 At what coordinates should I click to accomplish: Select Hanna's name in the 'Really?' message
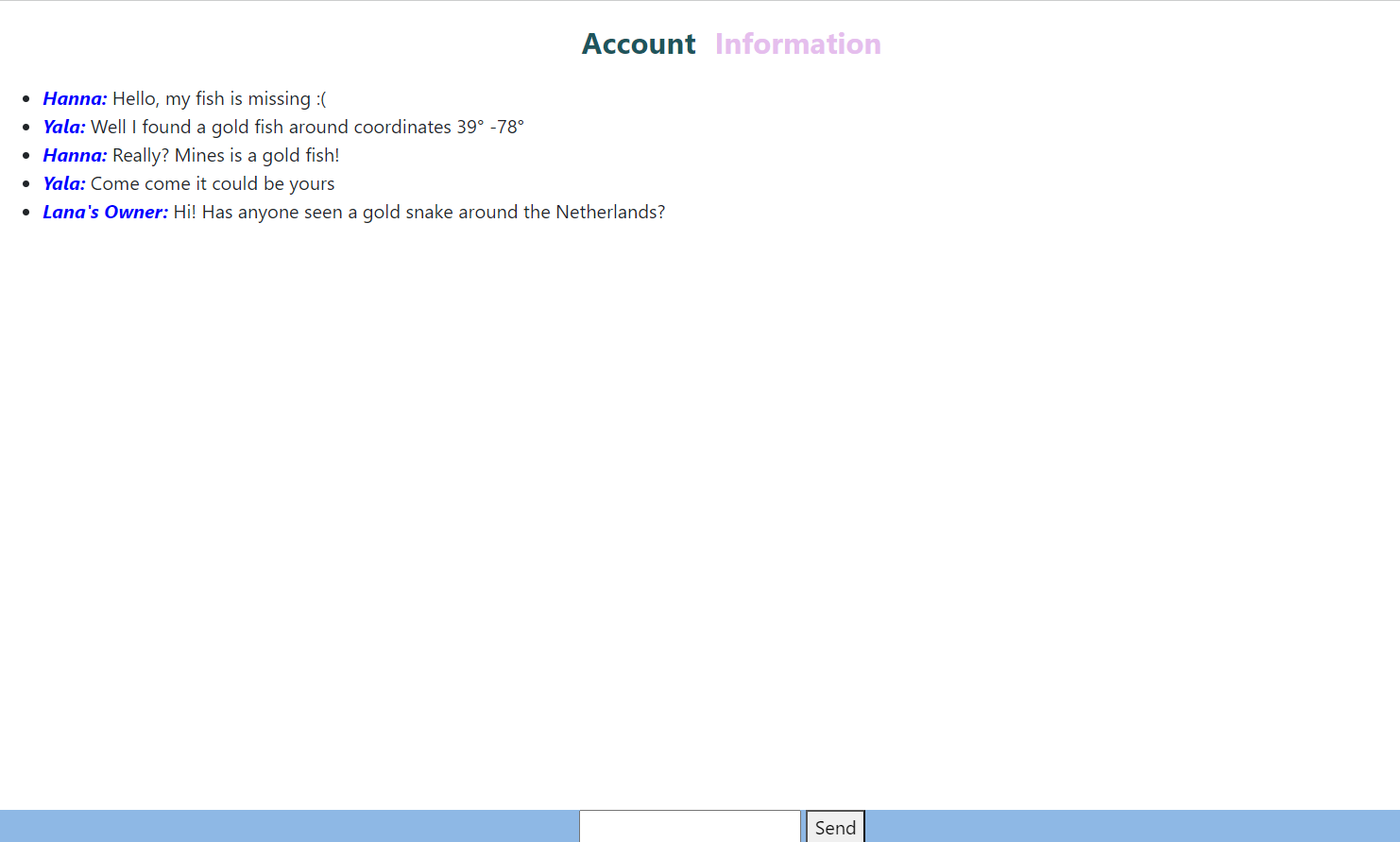(75, 156)
